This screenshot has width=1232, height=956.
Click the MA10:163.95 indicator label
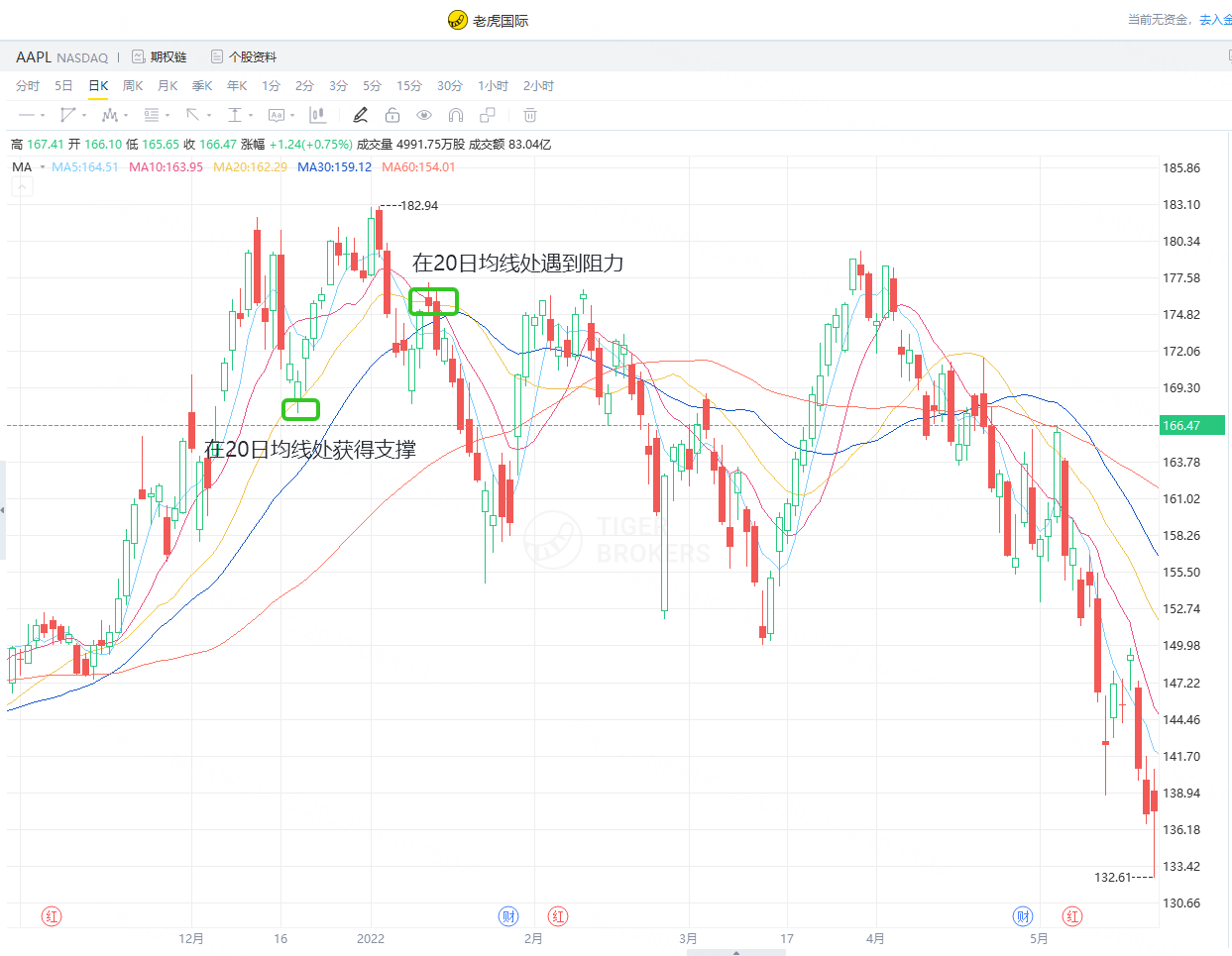(166, 167)
